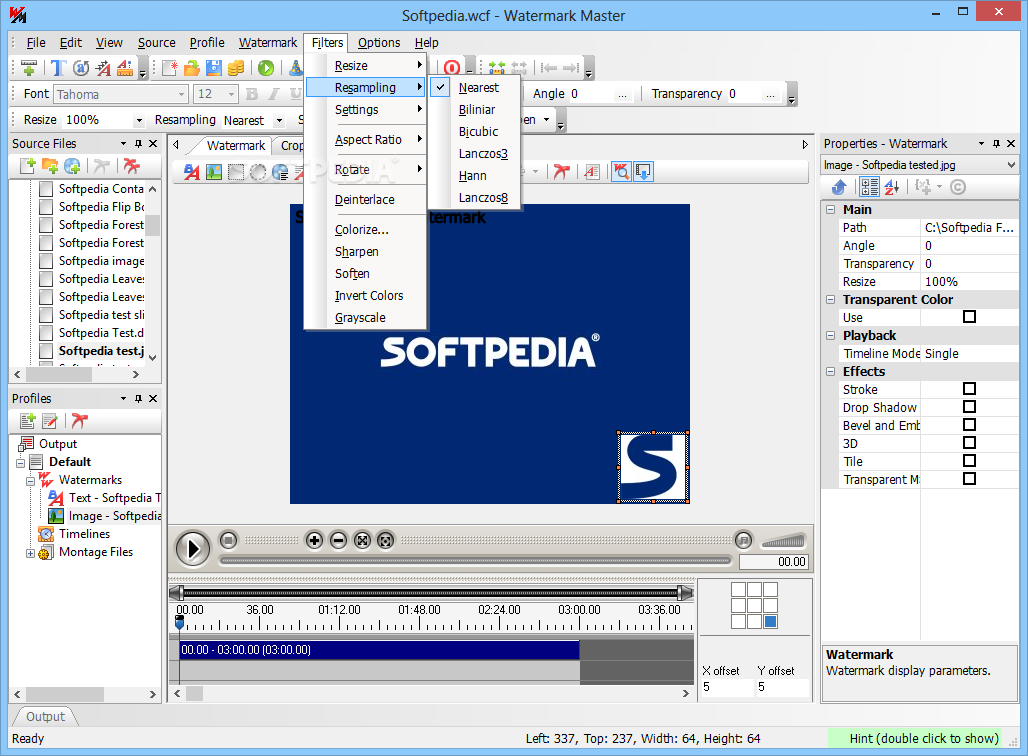The width and height of the screenshot is (1028, 756).
Task: Click the blue 00.00 - 03:00.00 timeline clip
Action: pos(380,650)
